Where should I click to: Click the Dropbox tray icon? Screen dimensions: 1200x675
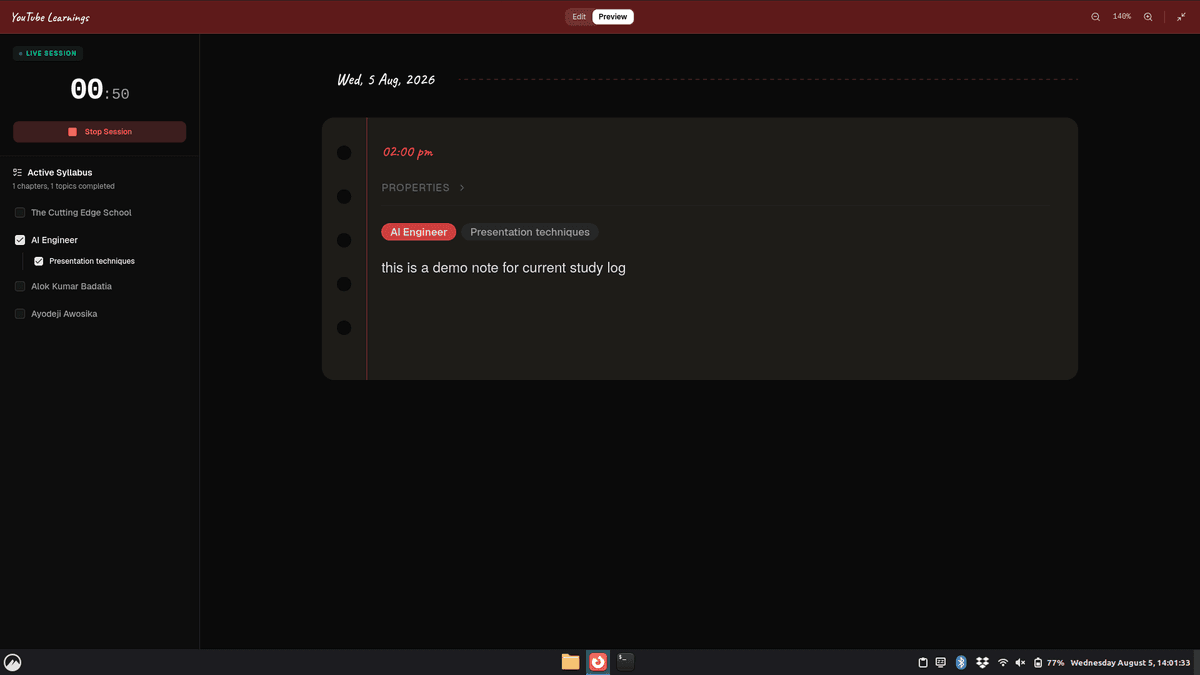click(x=982, y=663)
